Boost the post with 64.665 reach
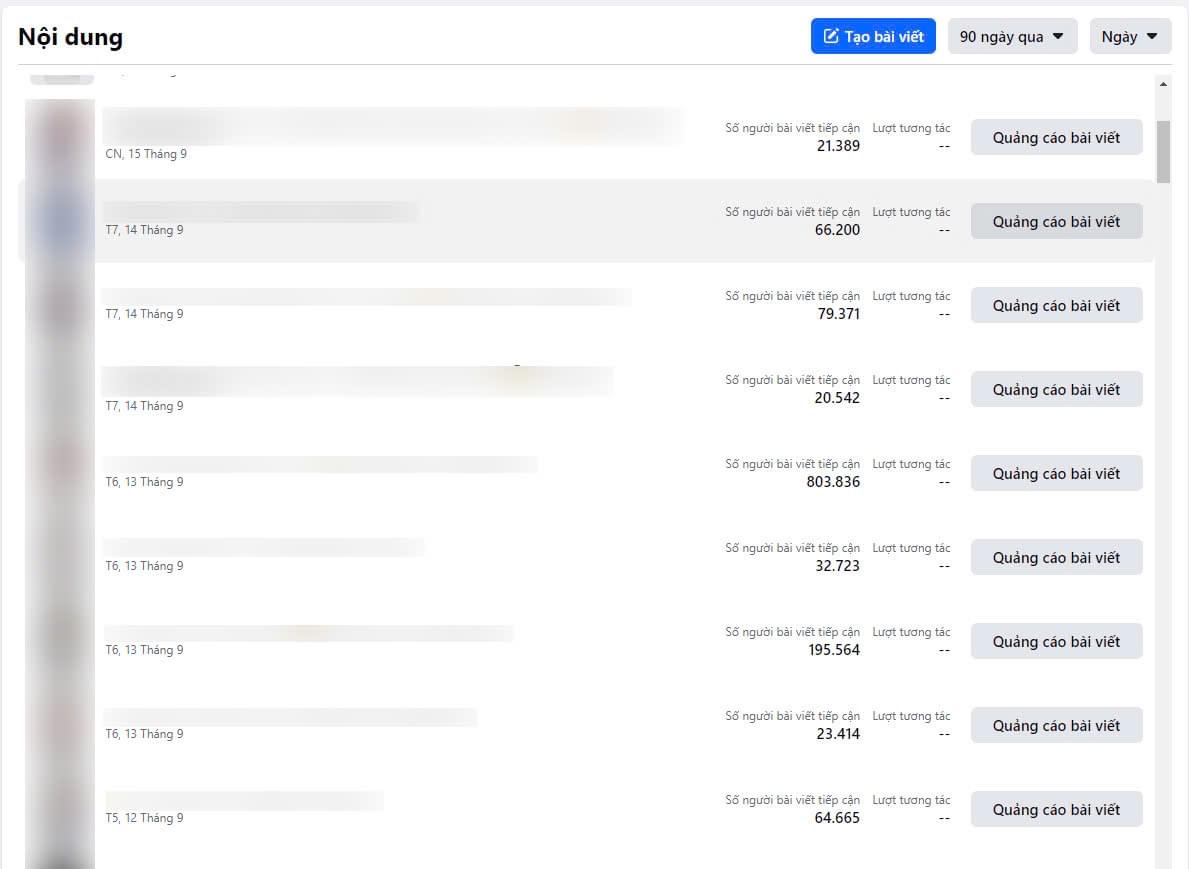Image resolution: width=1189 pixels, height=869 pixels. [1056, 810]
